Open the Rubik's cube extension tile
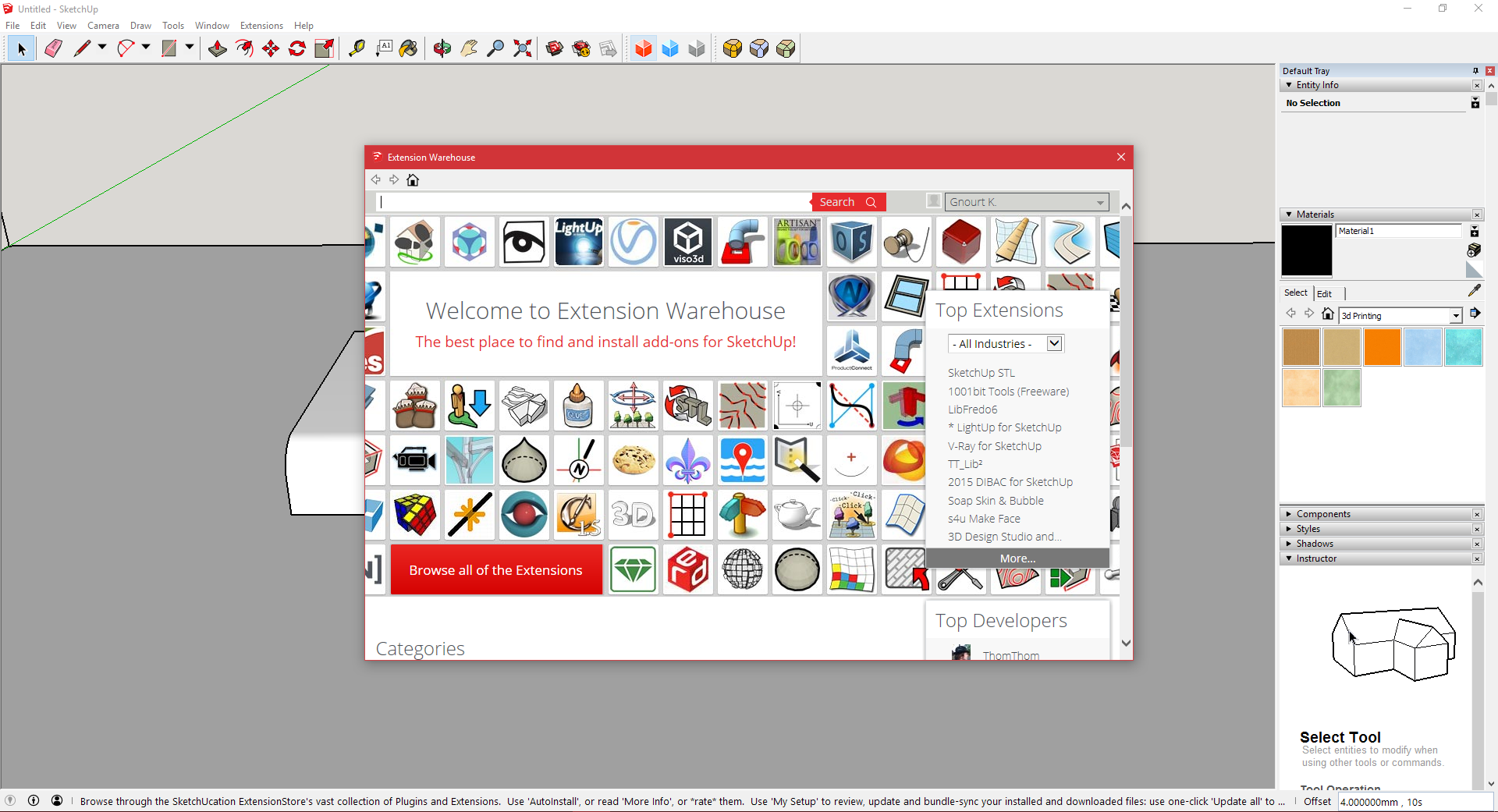Viewport: 1498px width, 812px height. click(415, 515)
